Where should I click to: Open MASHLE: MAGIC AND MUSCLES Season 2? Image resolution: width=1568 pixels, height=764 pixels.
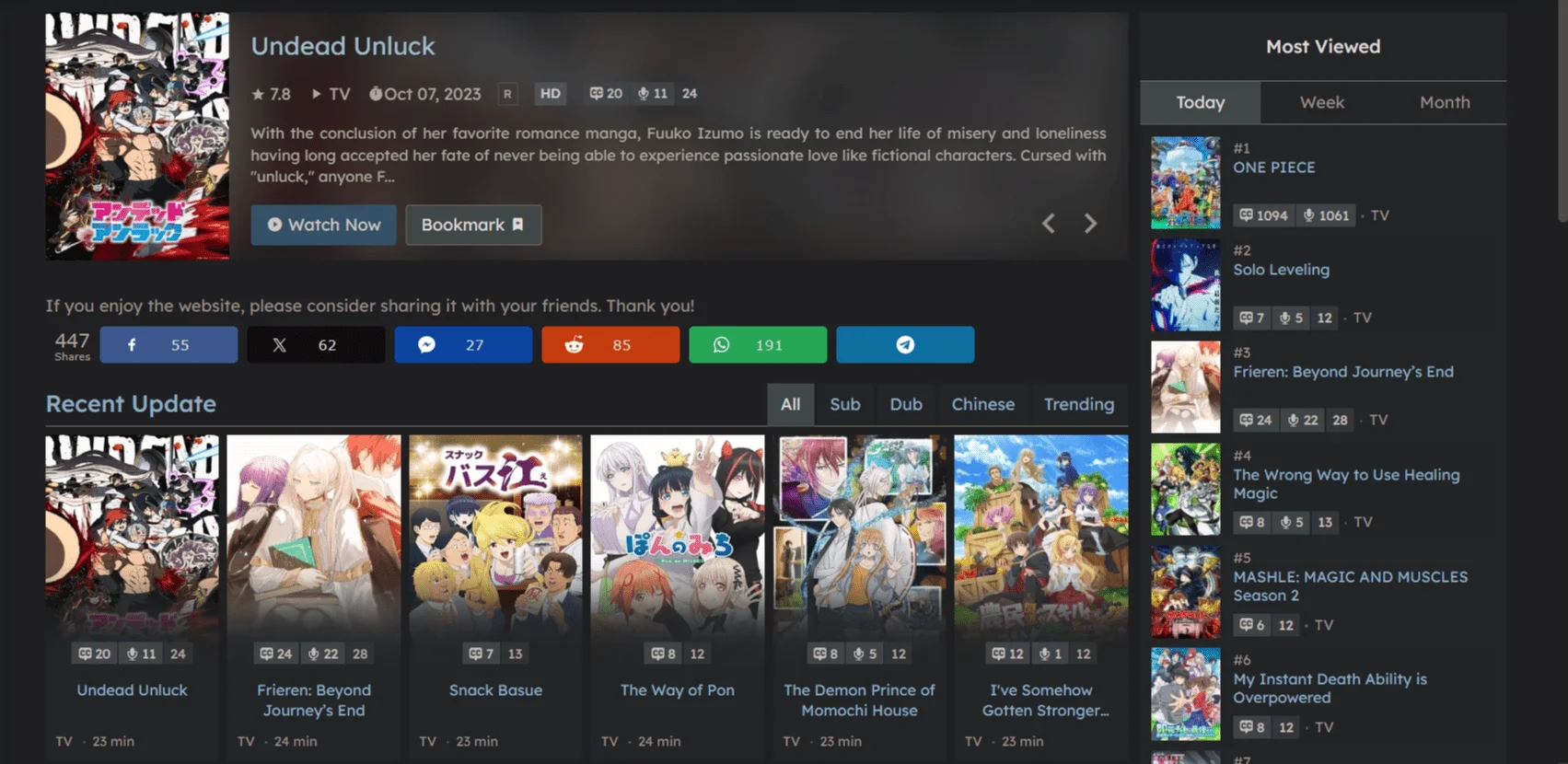(1350, 586)
